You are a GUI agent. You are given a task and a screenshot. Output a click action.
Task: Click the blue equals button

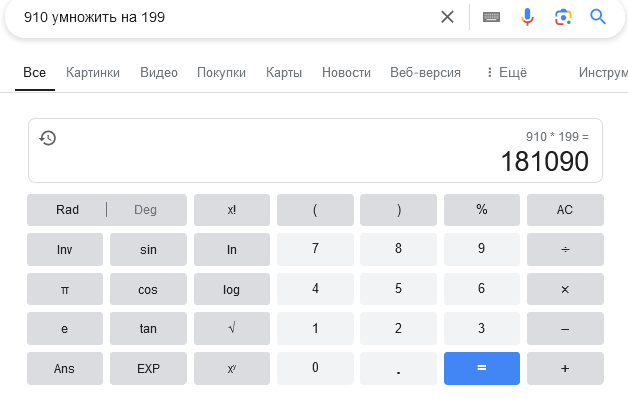(482, 368)
